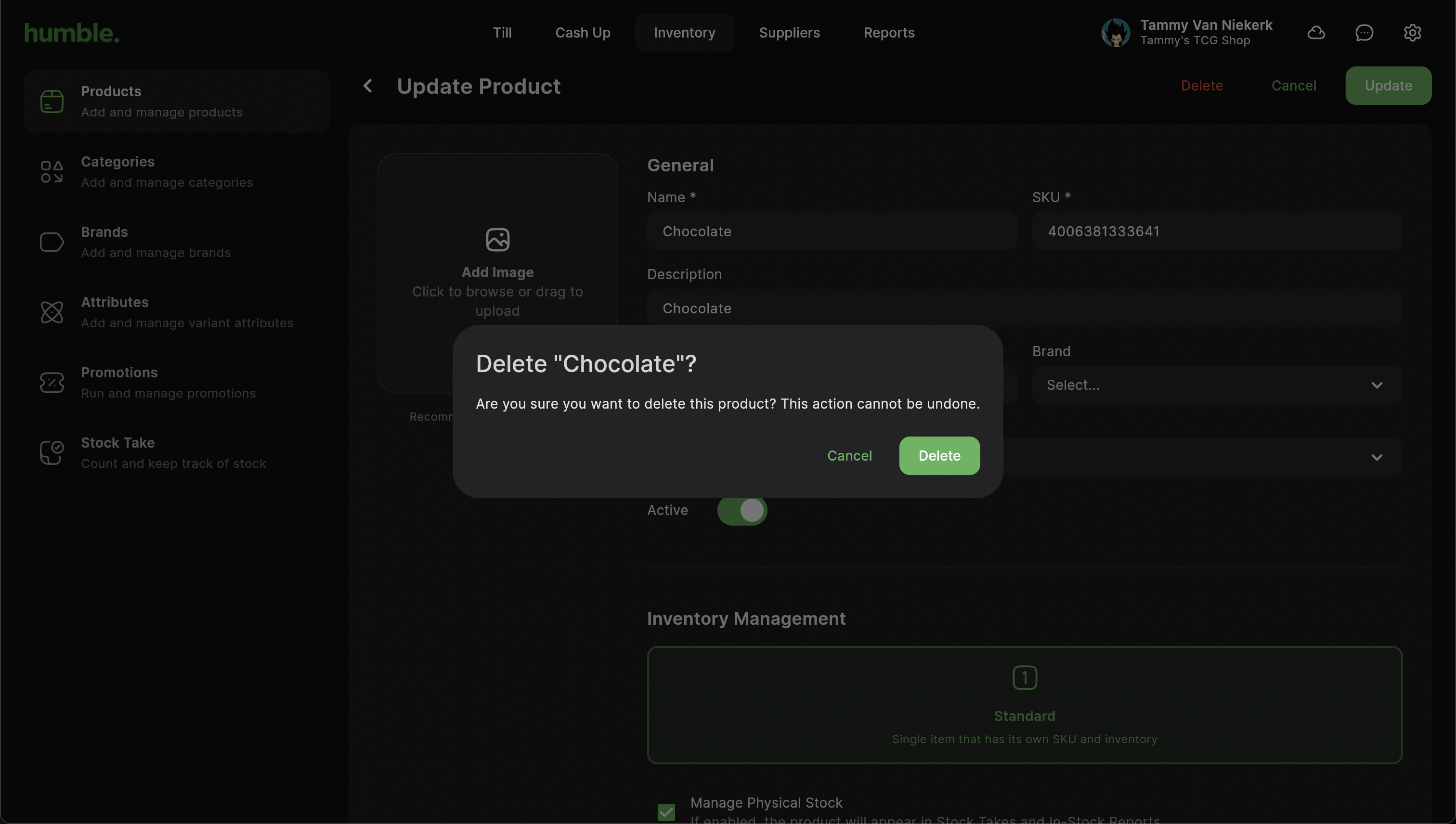Screen dimensions: 1456x824
Task: Click the Add Image picture icon
Action: point(497,239)
